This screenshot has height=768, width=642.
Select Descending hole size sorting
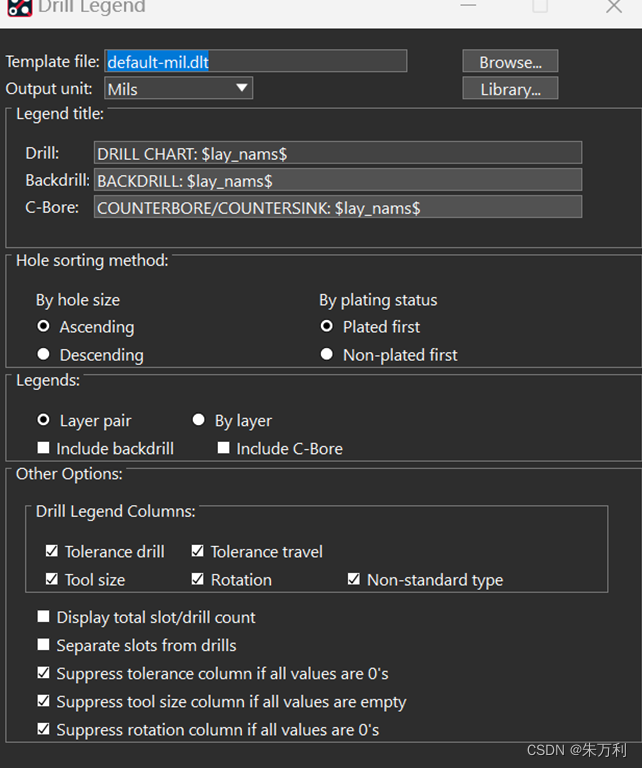point(44,355)
